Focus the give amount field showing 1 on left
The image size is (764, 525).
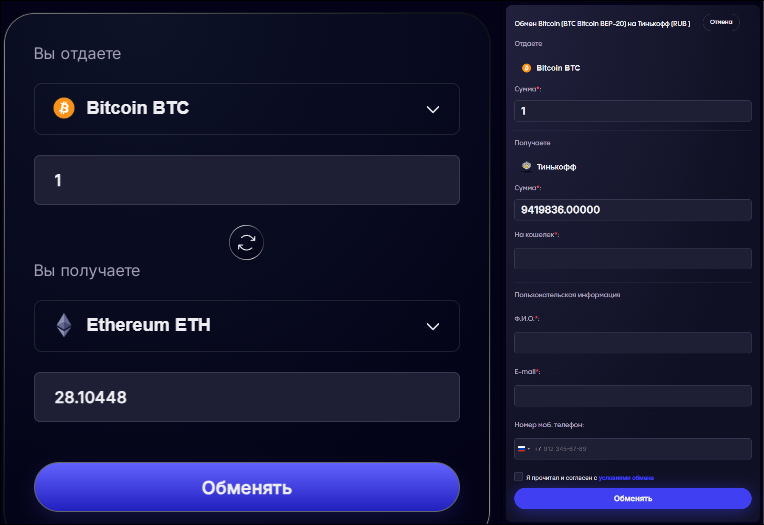point(247,180)
